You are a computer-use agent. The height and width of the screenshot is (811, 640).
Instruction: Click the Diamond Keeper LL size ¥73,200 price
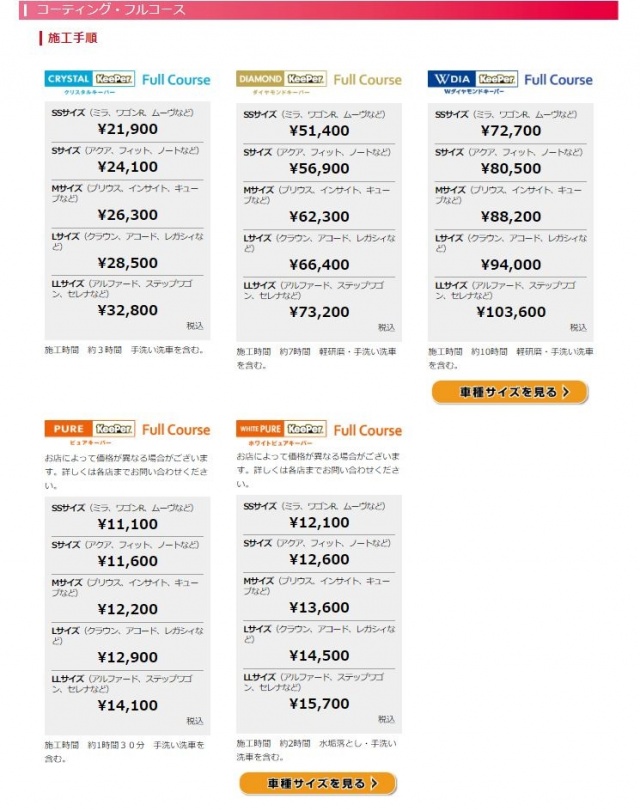pos(319,312)
